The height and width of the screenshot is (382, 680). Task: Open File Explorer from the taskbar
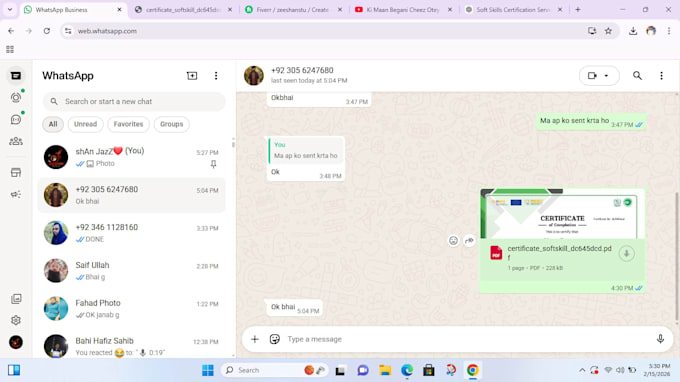[385, 370]
